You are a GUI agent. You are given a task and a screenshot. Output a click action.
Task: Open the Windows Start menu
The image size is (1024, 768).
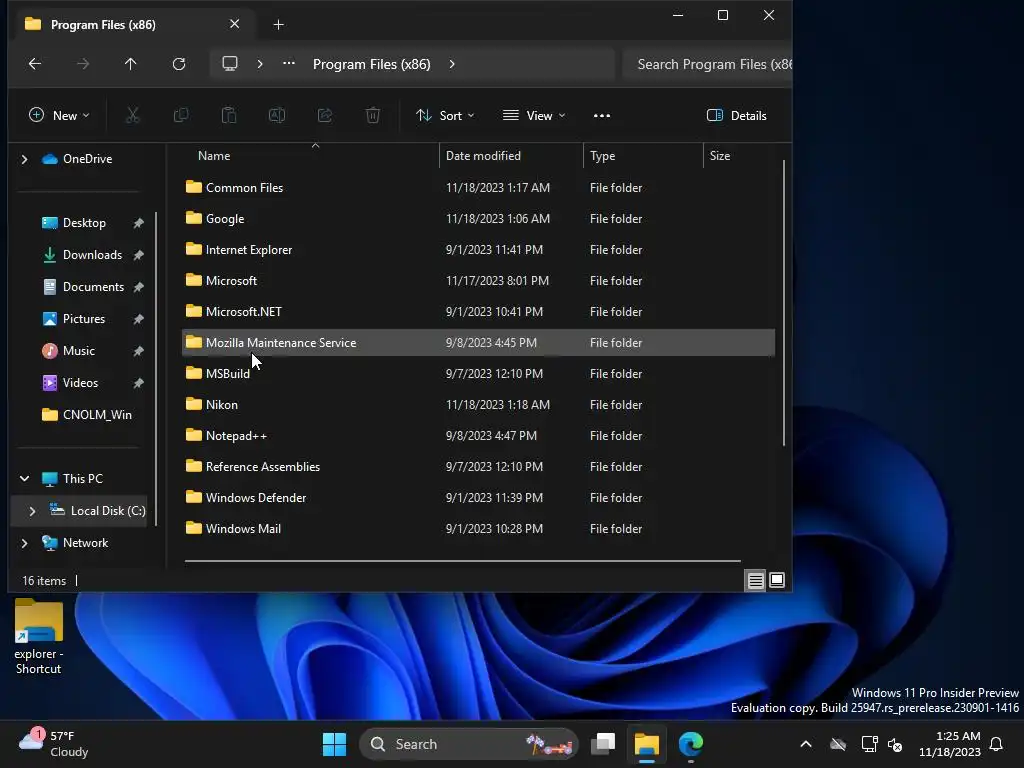(x=334, y=744)
